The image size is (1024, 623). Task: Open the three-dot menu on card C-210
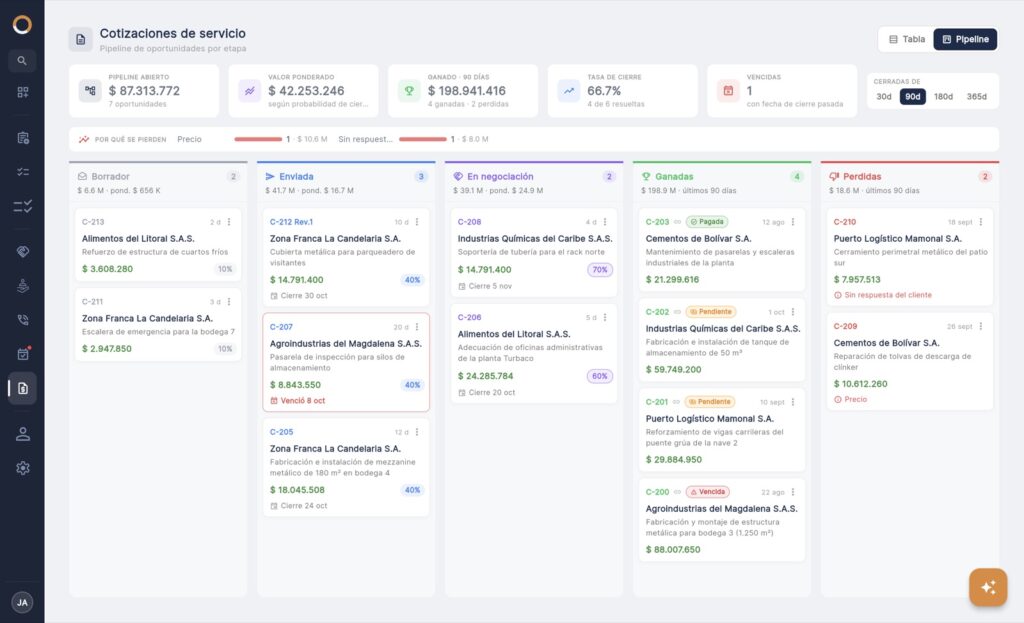tap(981, 222)
